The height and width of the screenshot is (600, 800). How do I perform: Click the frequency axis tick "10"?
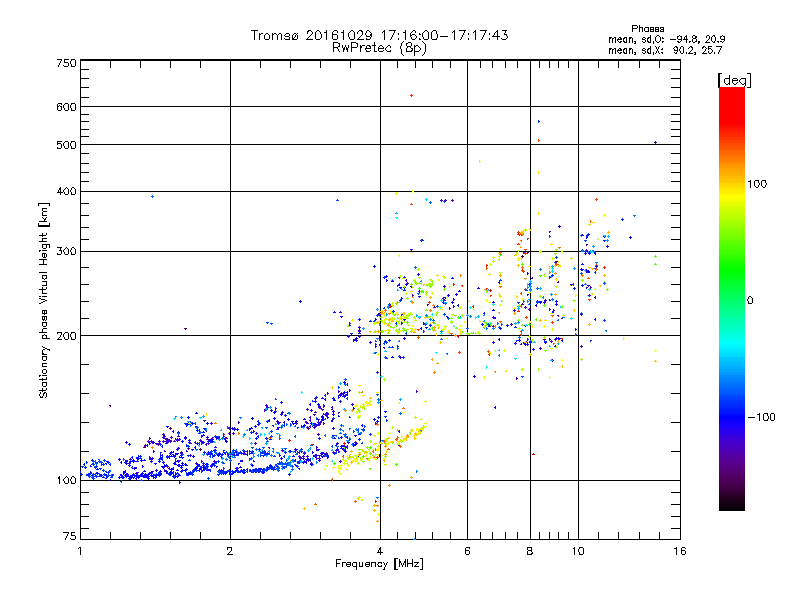578,551
